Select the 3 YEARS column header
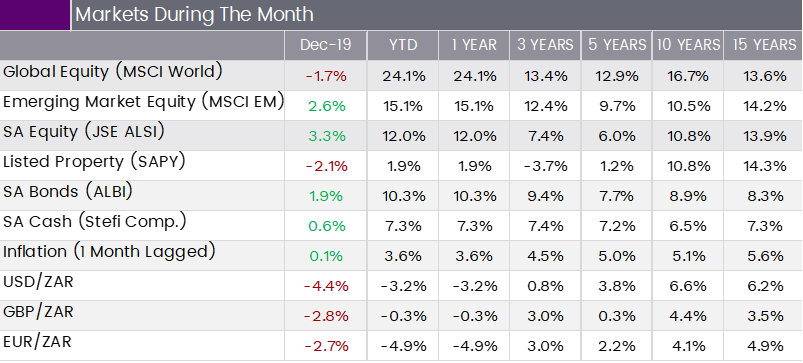Image resolution: width=803 pixels, height=363 pixels. [x=545, y=45]
